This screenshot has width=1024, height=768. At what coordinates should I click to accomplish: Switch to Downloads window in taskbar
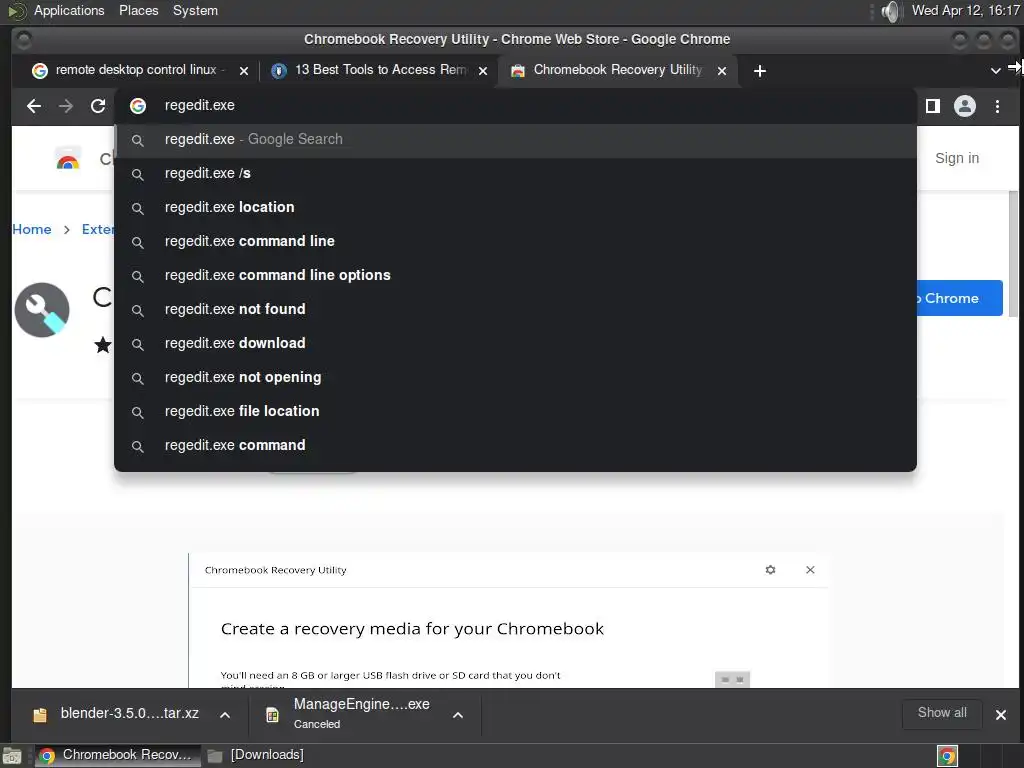pos(256,755)
